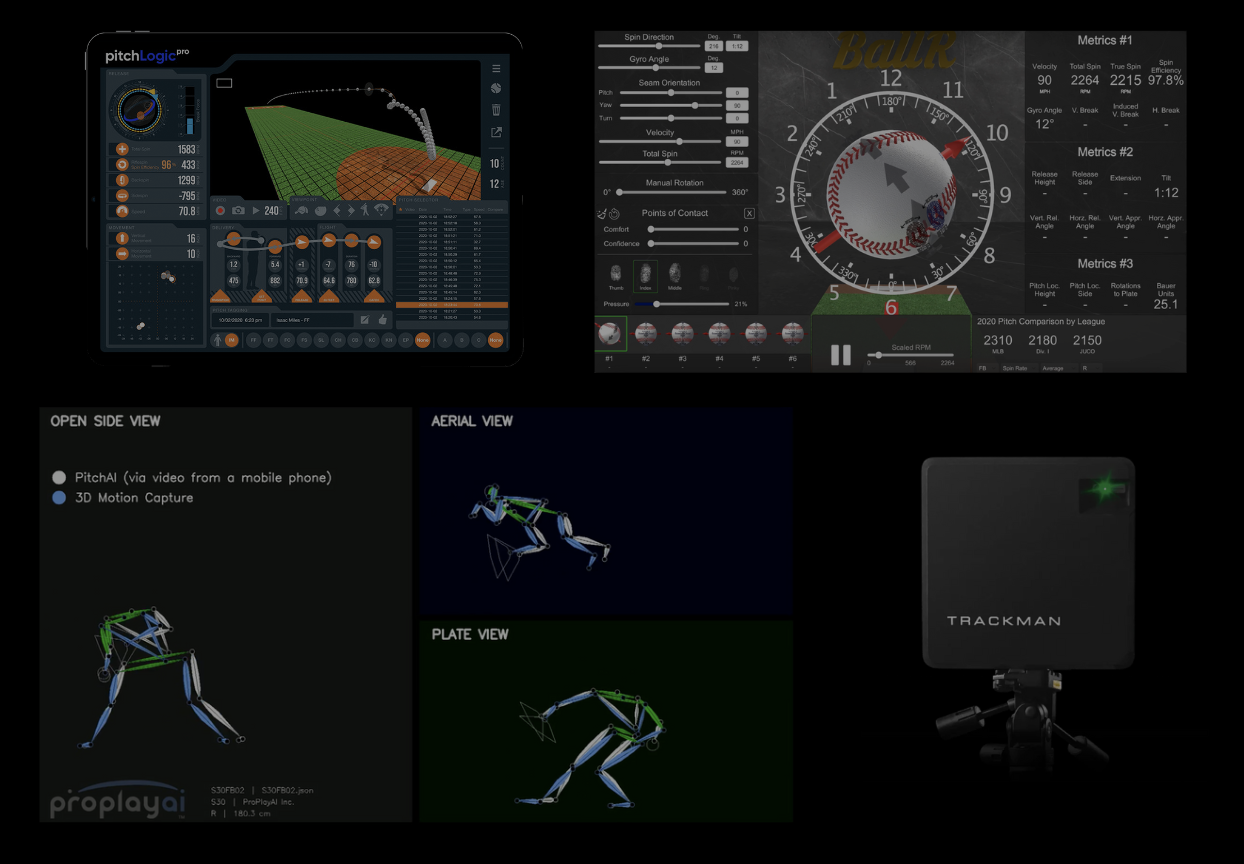Adjust the Comfort slider
Image resolution: width=1244 pixels, height=864 pixels.
(x=693, y=229)
